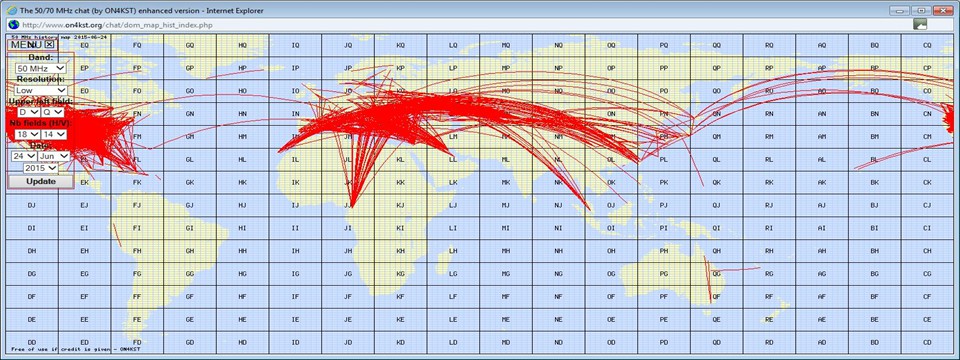Screen dimensions: 960x360
Task: Close the MENU panel with its X icon
Action: tap(50, 45)
